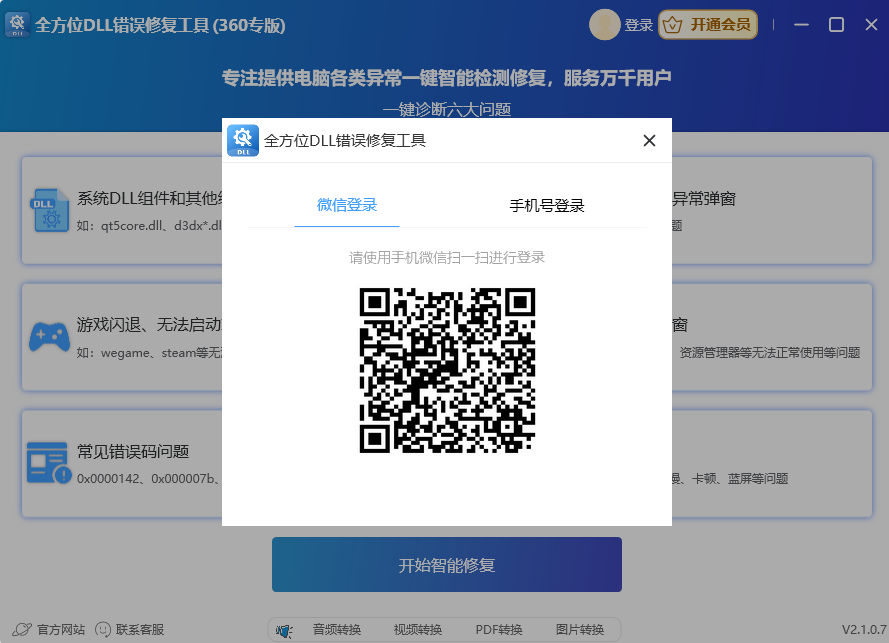Switch to 手机号登录 tab
This screenshot has height=643, width=889.
547,206
